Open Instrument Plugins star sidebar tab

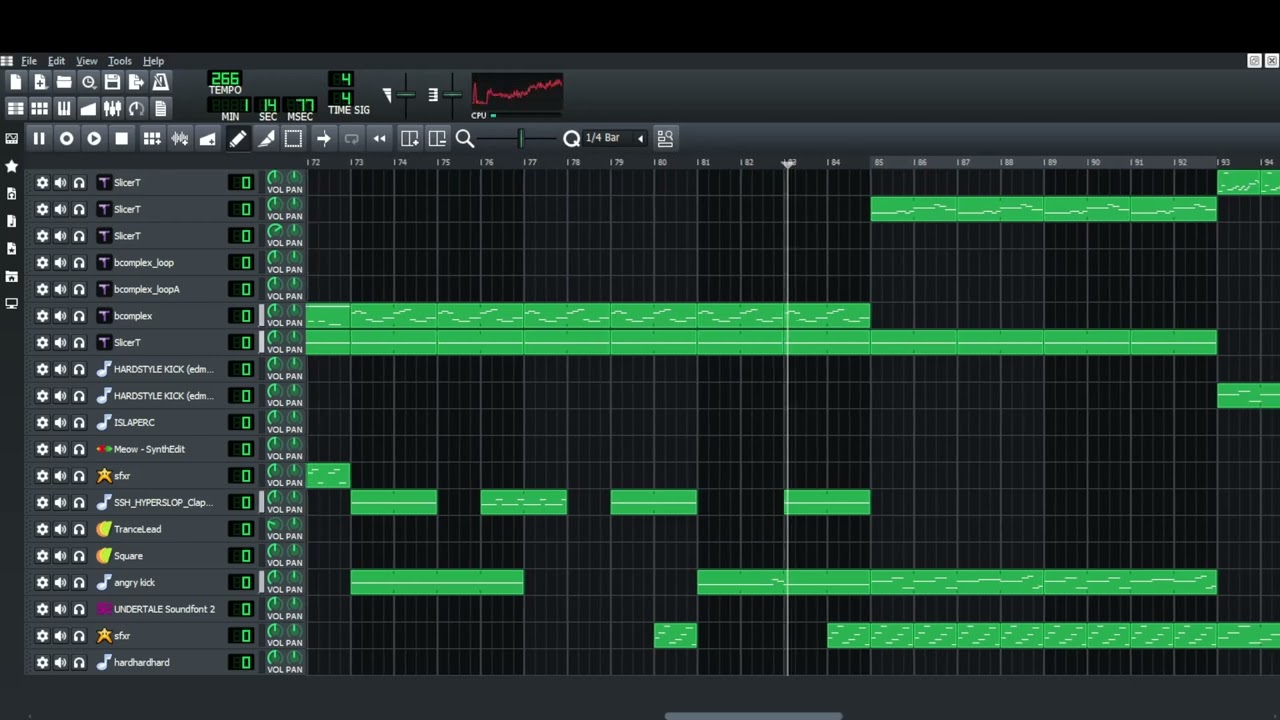click(x=11, y=166)
